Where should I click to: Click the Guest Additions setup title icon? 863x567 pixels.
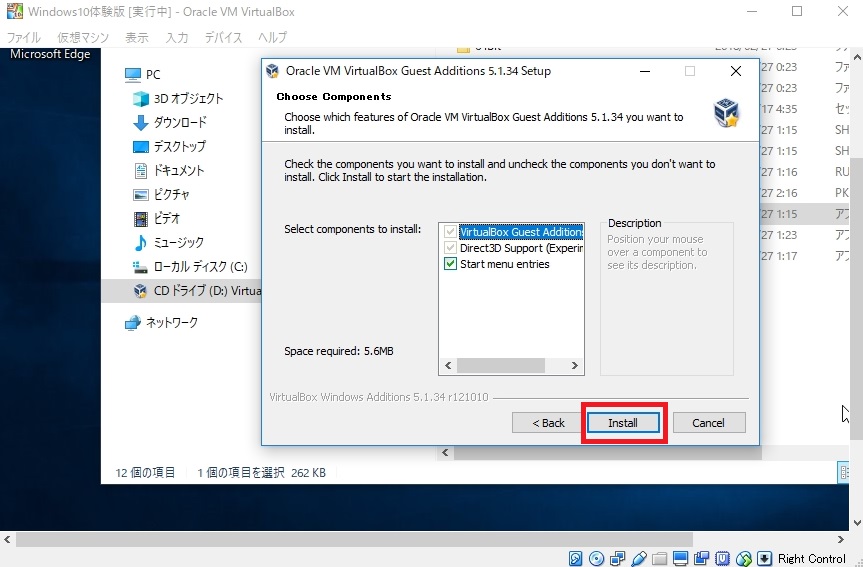(272, 71)
